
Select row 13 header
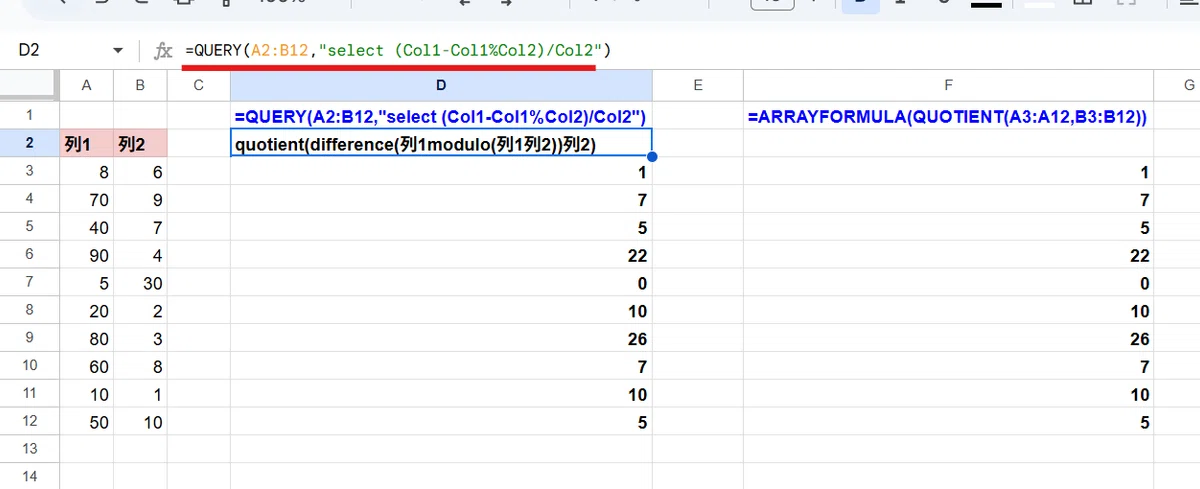pyautogui.click(x=30, y=449)
